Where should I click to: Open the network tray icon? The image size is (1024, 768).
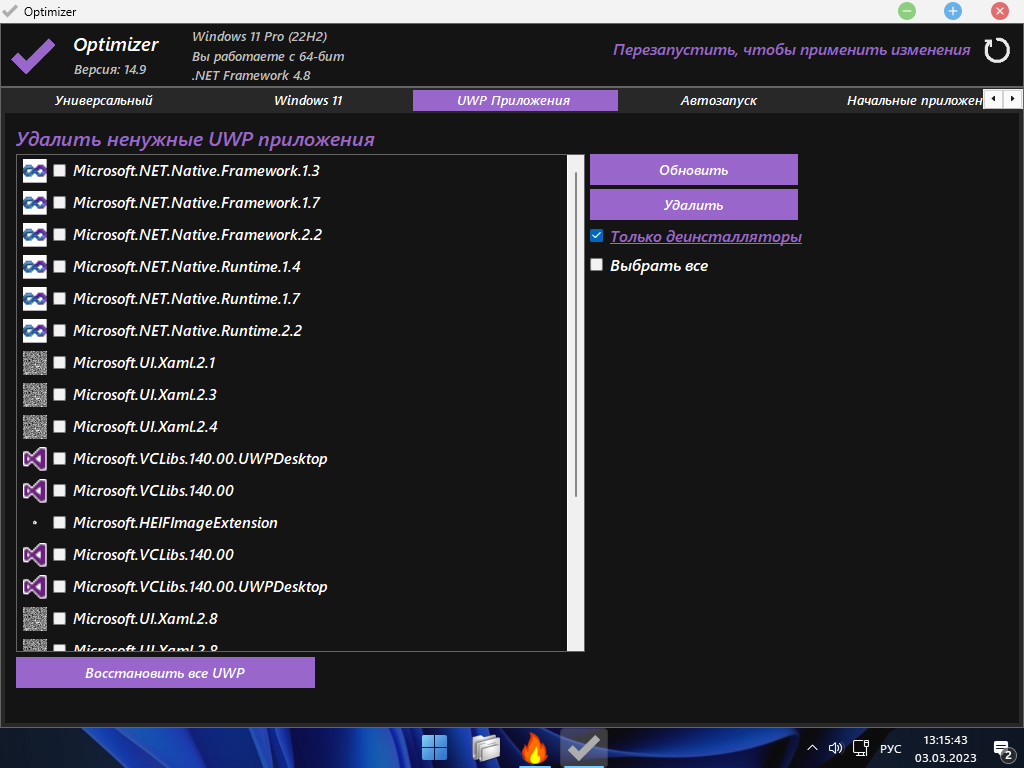pyautogui.click(x=861, y=748)
